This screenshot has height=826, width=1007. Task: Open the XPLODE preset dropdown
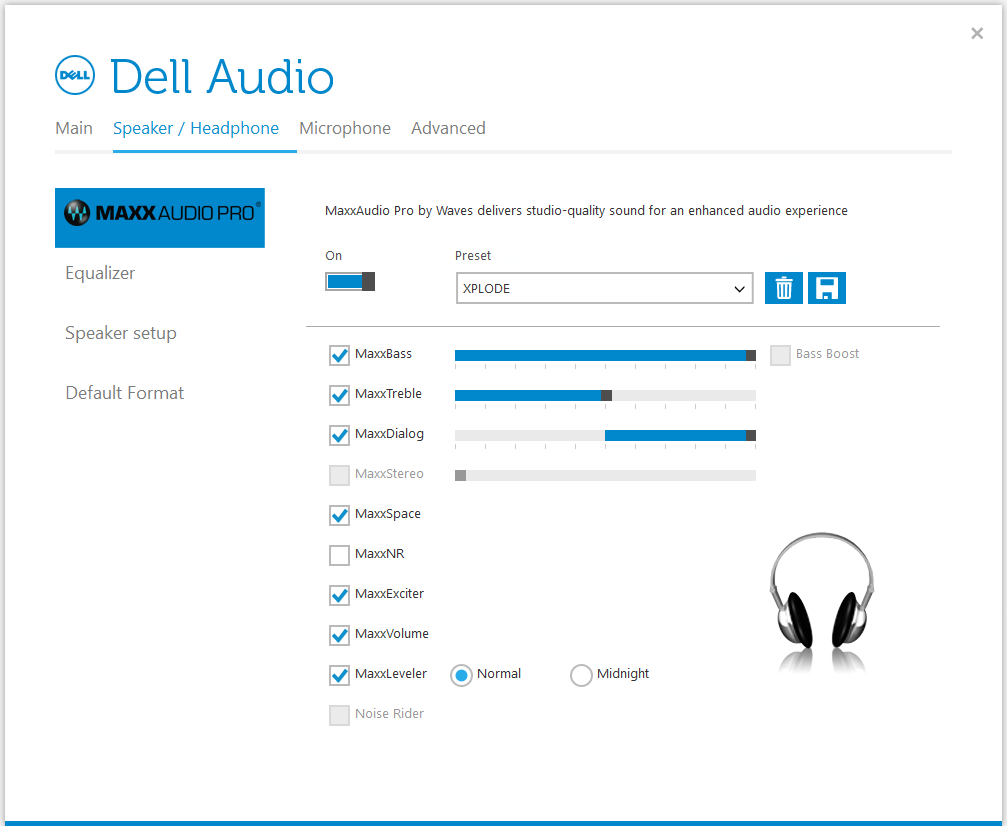(x=604, y=288)
